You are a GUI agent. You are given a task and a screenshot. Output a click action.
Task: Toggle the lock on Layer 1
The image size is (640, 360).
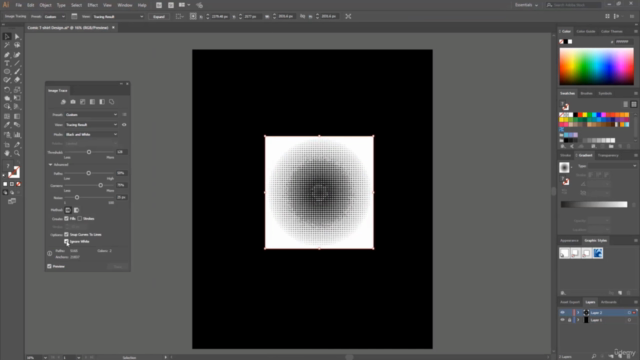coord(569,320)
